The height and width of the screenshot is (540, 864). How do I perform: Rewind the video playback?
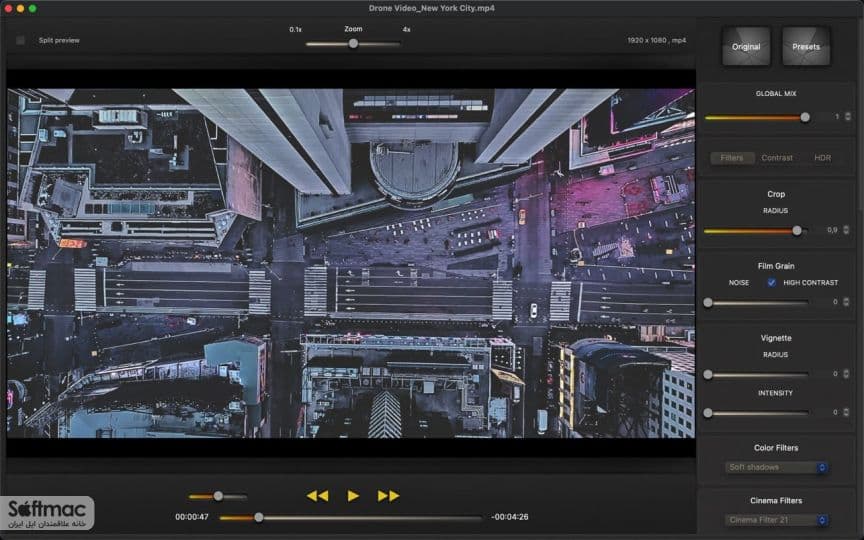click(317, 496)
